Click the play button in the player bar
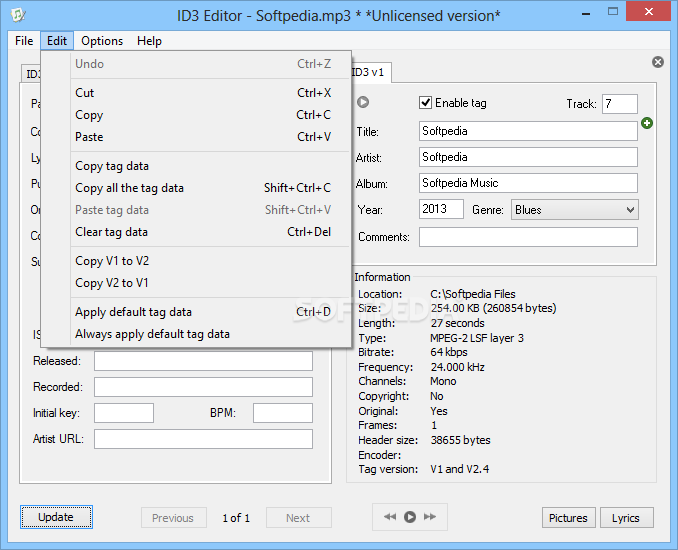 pyautogui.click(x=409, y=517)
